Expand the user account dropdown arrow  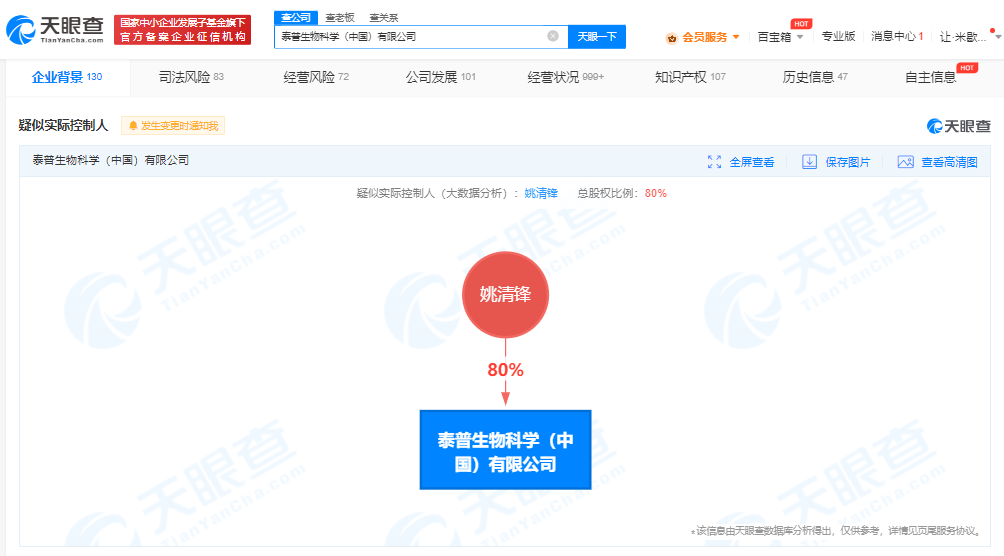pyautogui.click(x=998, y=37)
